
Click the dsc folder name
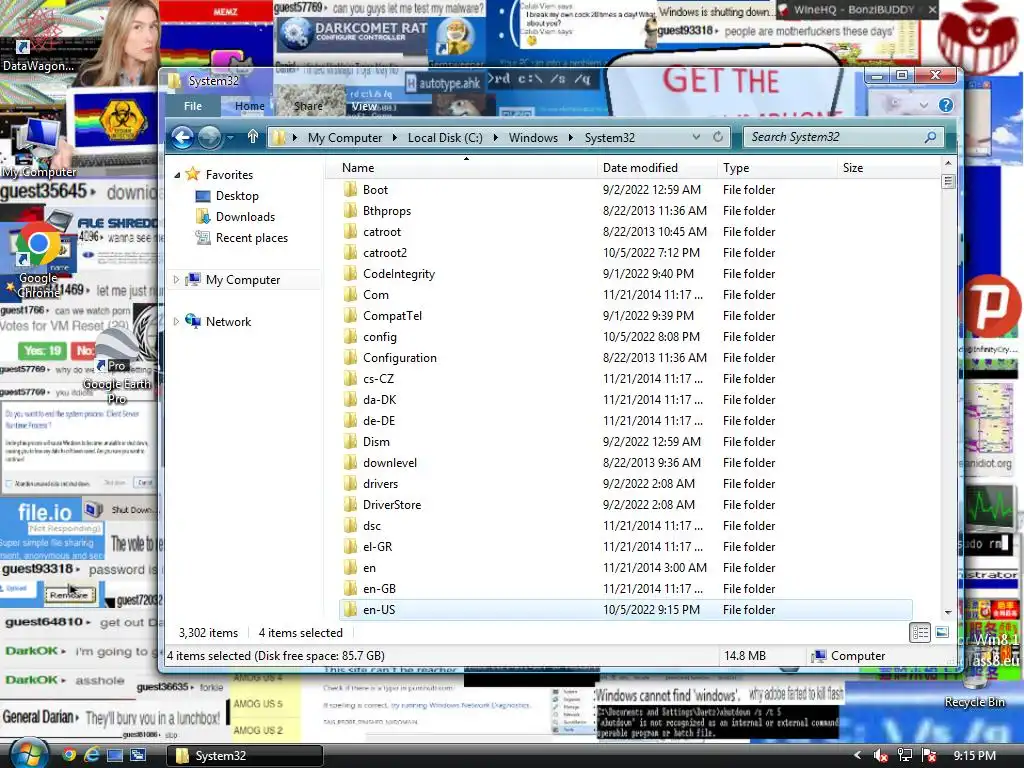372,526
